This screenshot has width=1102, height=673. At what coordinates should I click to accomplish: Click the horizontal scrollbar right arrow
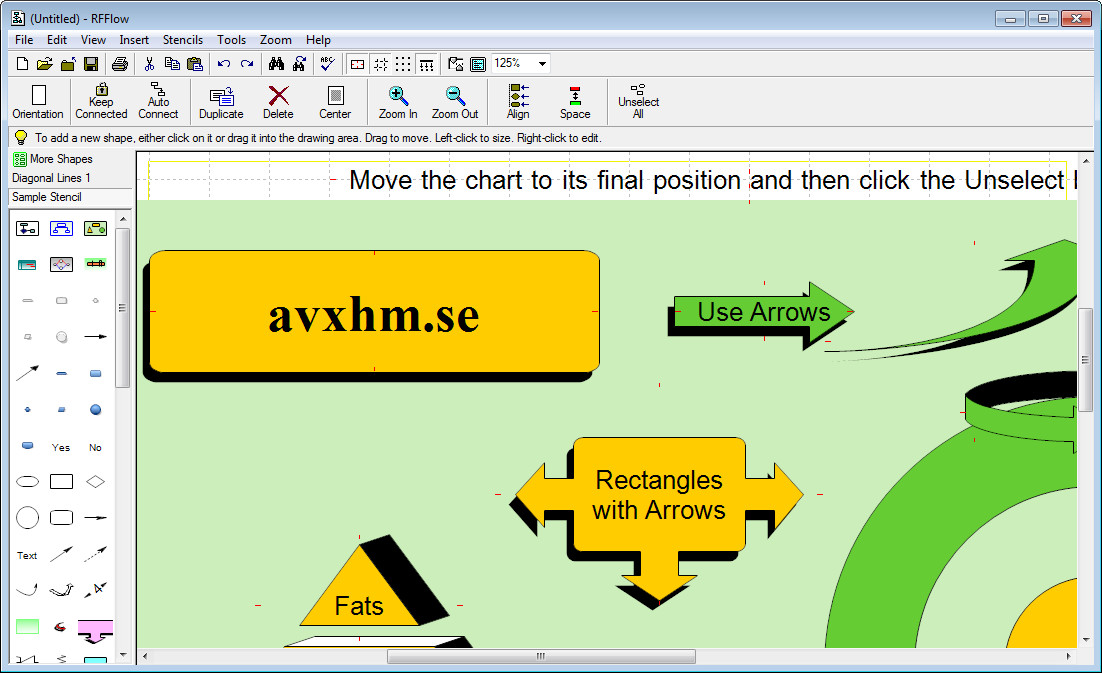(1068, 656)
